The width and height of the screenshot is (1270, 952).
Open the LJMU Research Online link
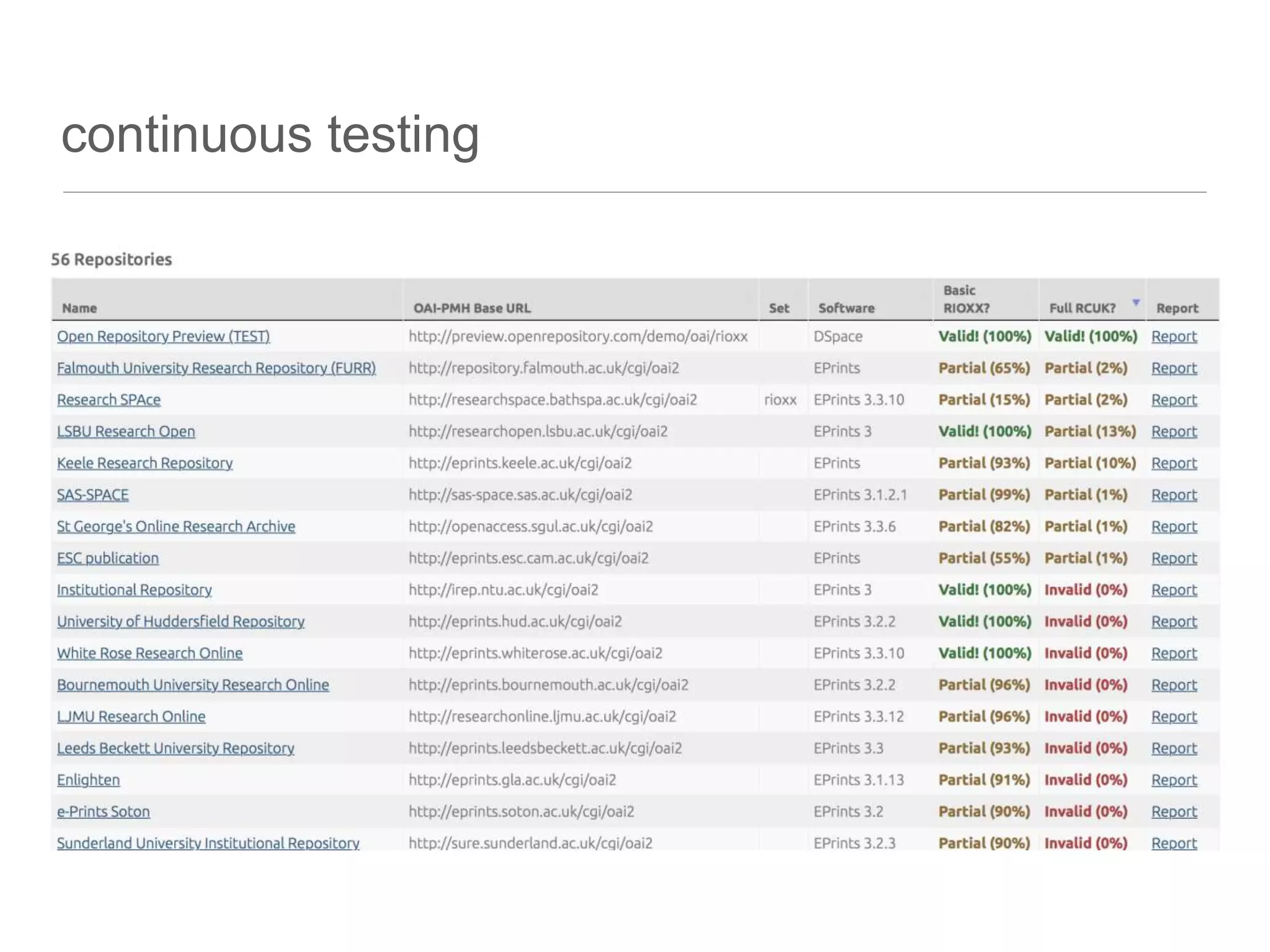(131, 716)
